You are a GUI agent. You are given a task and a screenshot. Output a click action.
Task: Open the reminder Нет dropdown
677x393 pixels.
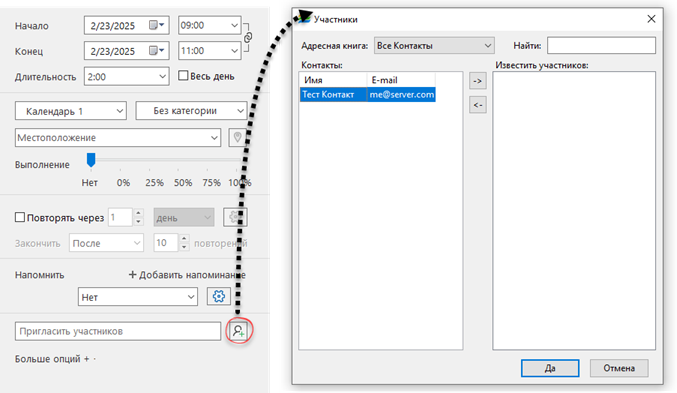pyautogui.click(x=138, y=297)
